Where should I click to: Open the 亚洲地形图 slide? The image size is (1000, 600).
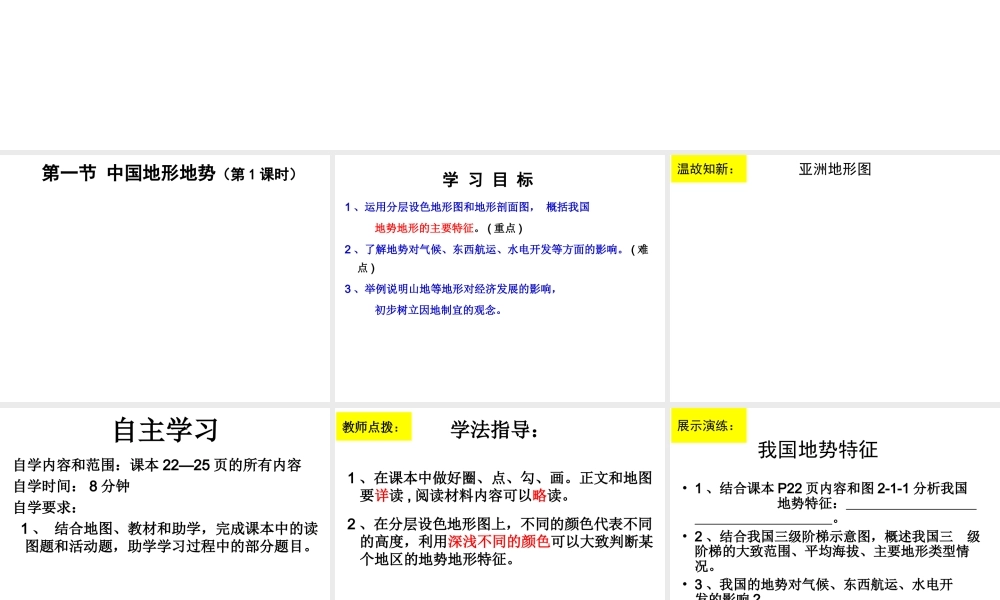click(x=835, y=278)
